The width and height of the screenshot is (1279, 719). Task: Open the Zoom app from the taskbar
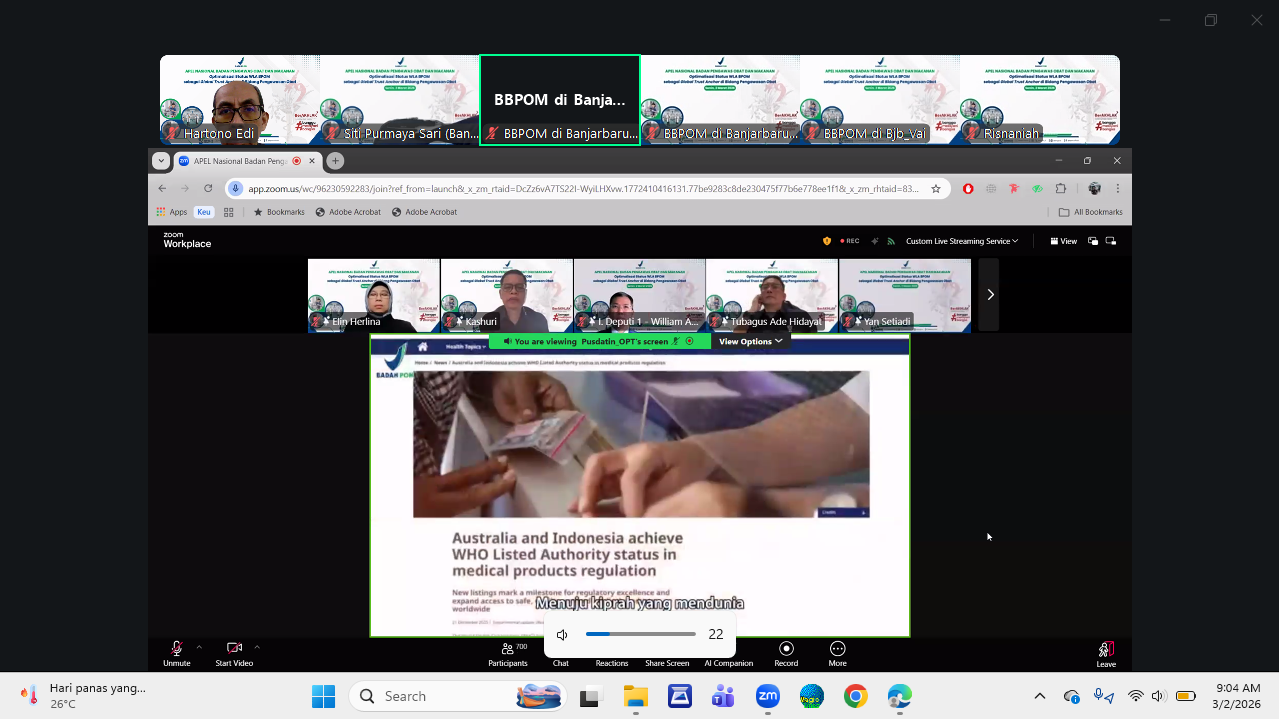click(768, 696)
